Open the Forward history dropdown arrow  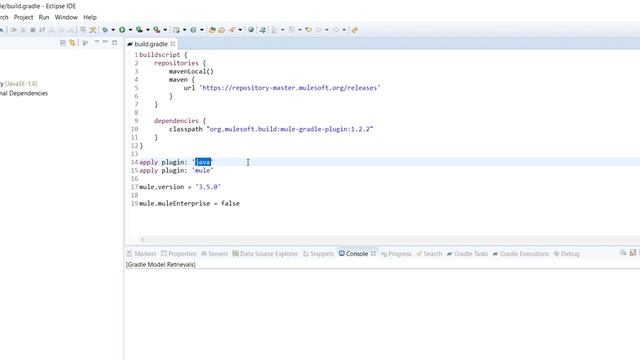click(x=344, y=30)
